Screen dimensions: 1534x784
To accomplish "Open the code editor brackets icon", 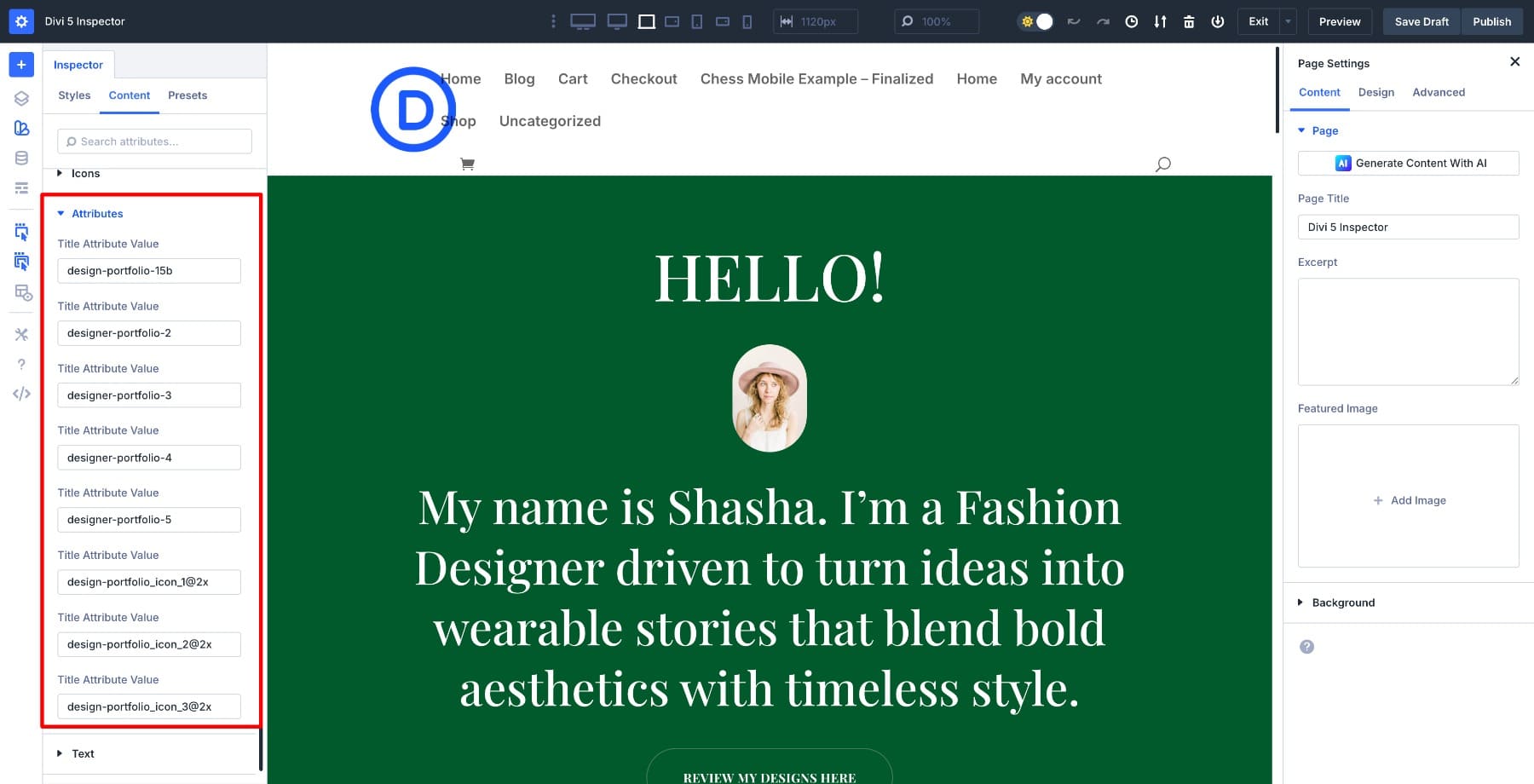I will [21, 394].
